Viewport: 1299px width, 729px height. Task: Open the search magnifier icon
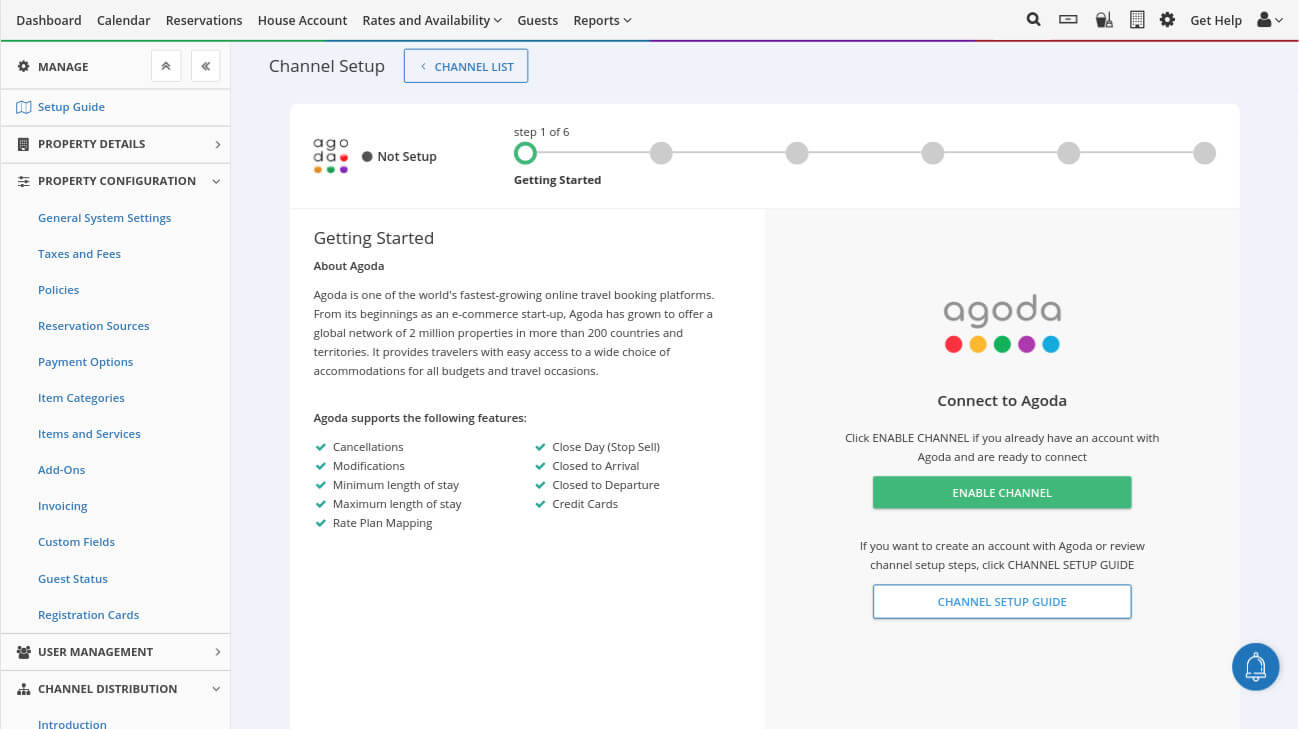pos(1034,19)
